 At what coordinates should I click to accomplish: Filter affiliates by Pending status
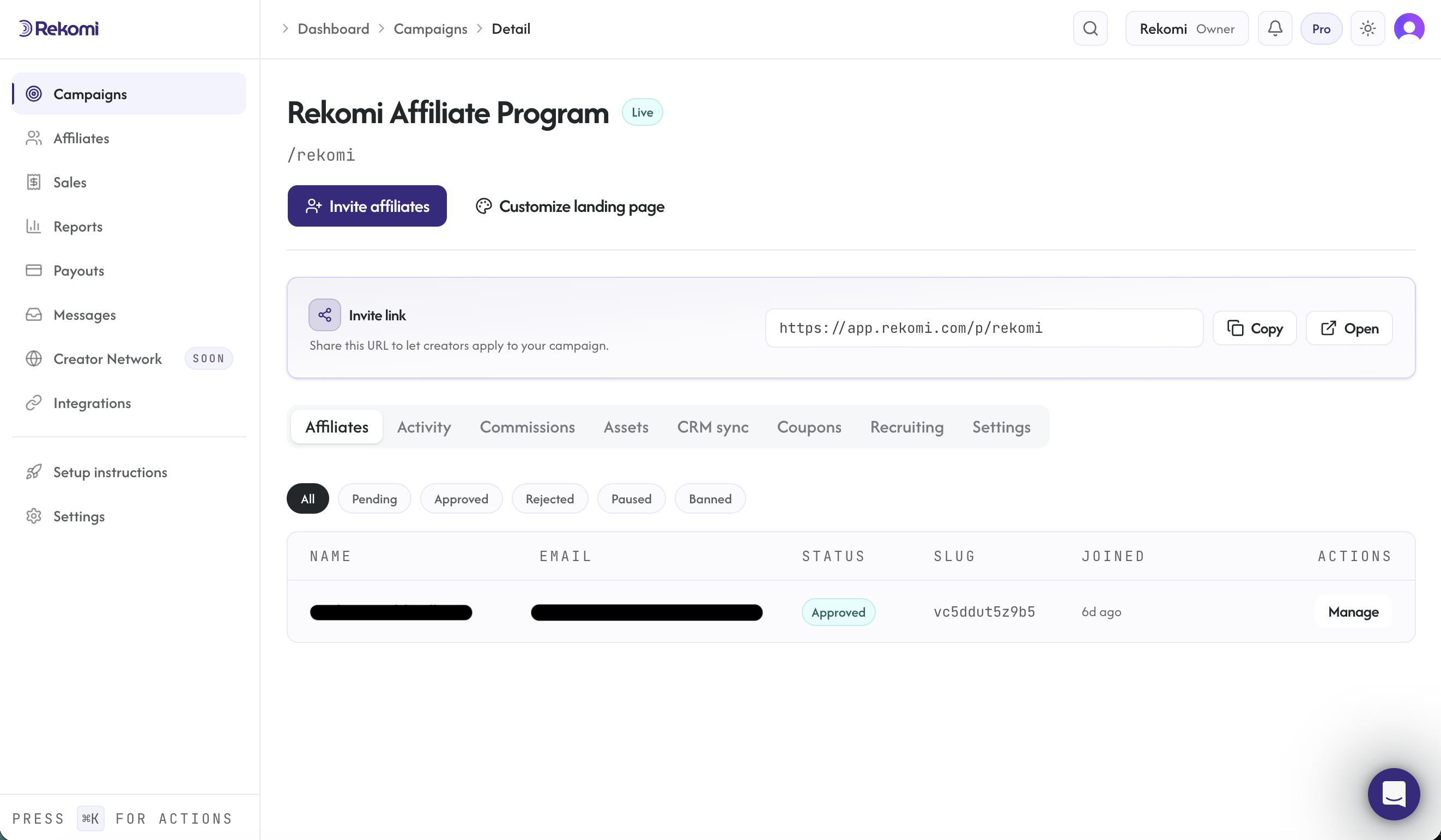pos(374,499)
